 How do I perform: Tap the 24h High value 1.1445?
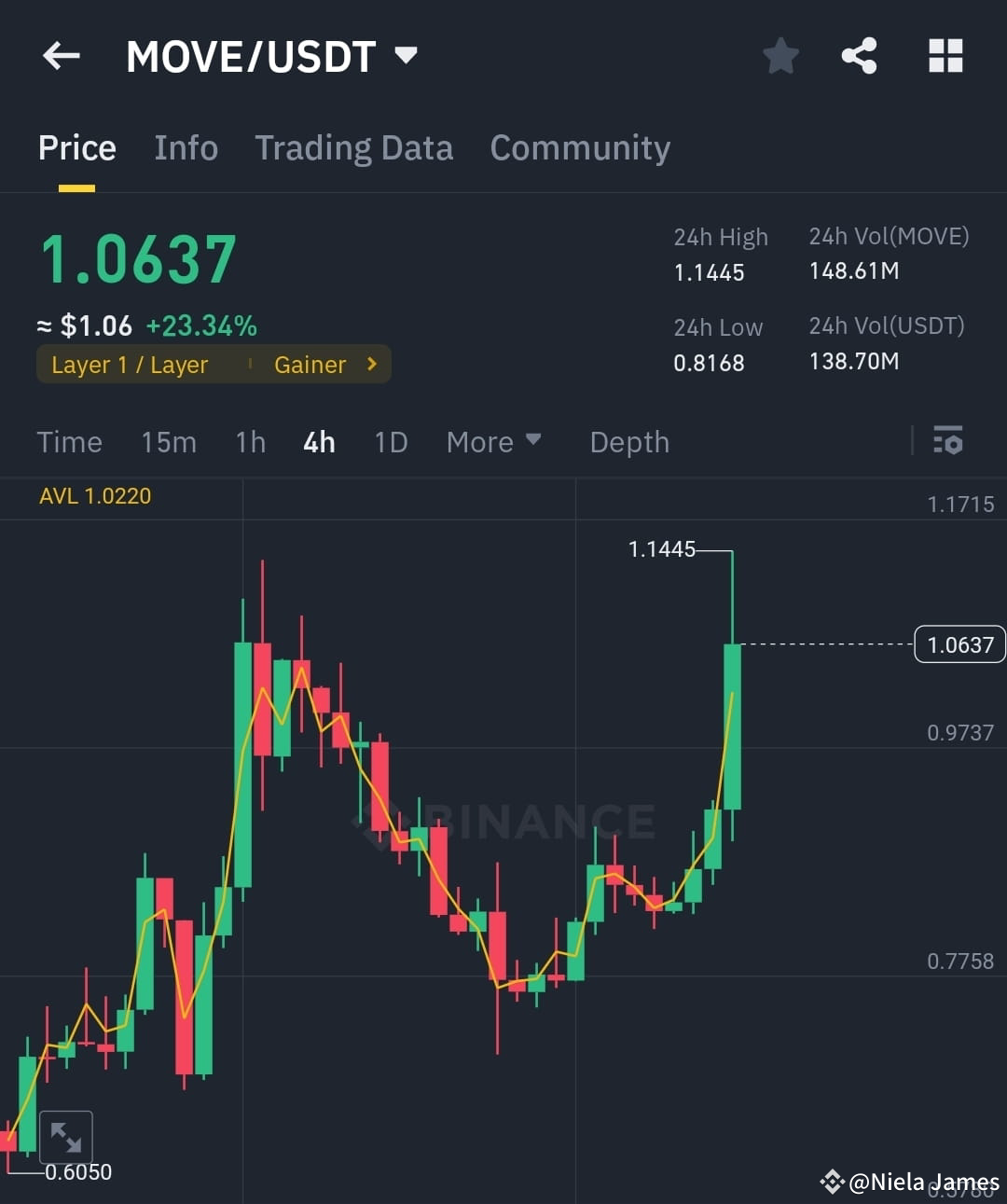tap(709, 272)
